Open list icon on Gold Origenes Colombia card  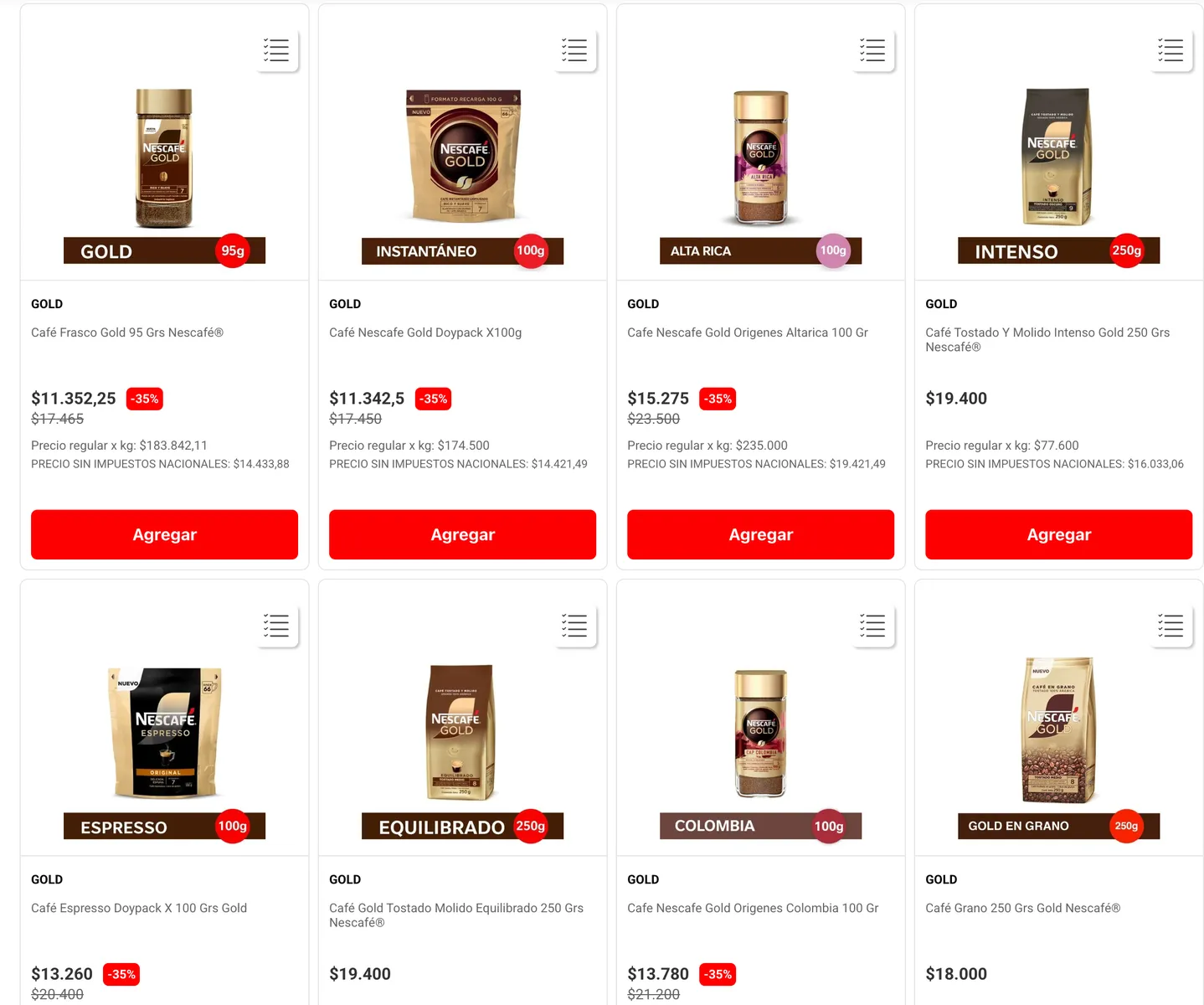coord(872,626)
